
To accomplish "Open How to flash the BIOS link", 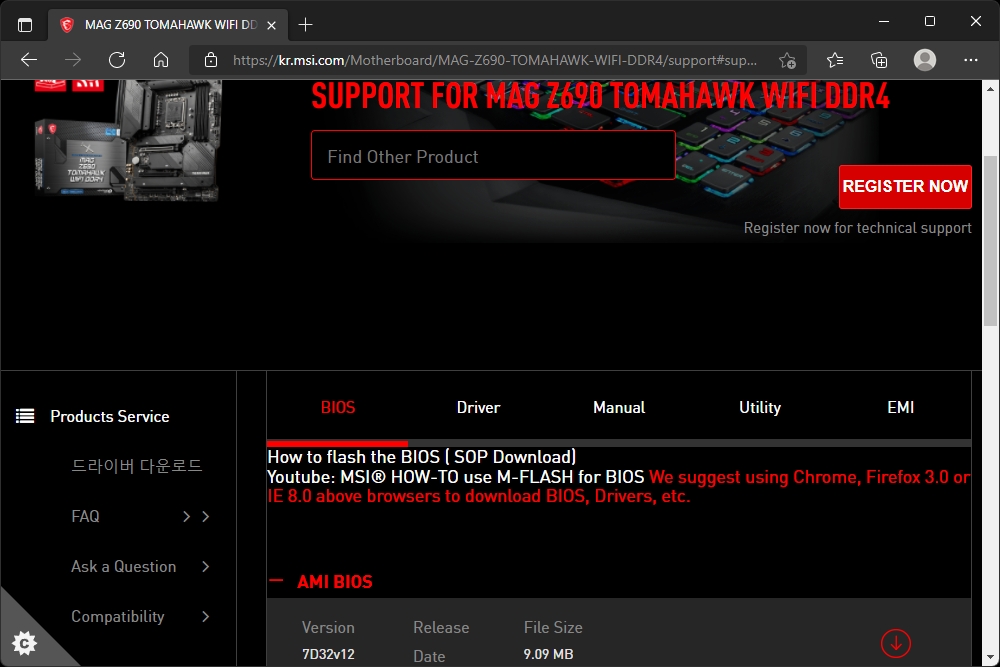I will pos(422,457).
